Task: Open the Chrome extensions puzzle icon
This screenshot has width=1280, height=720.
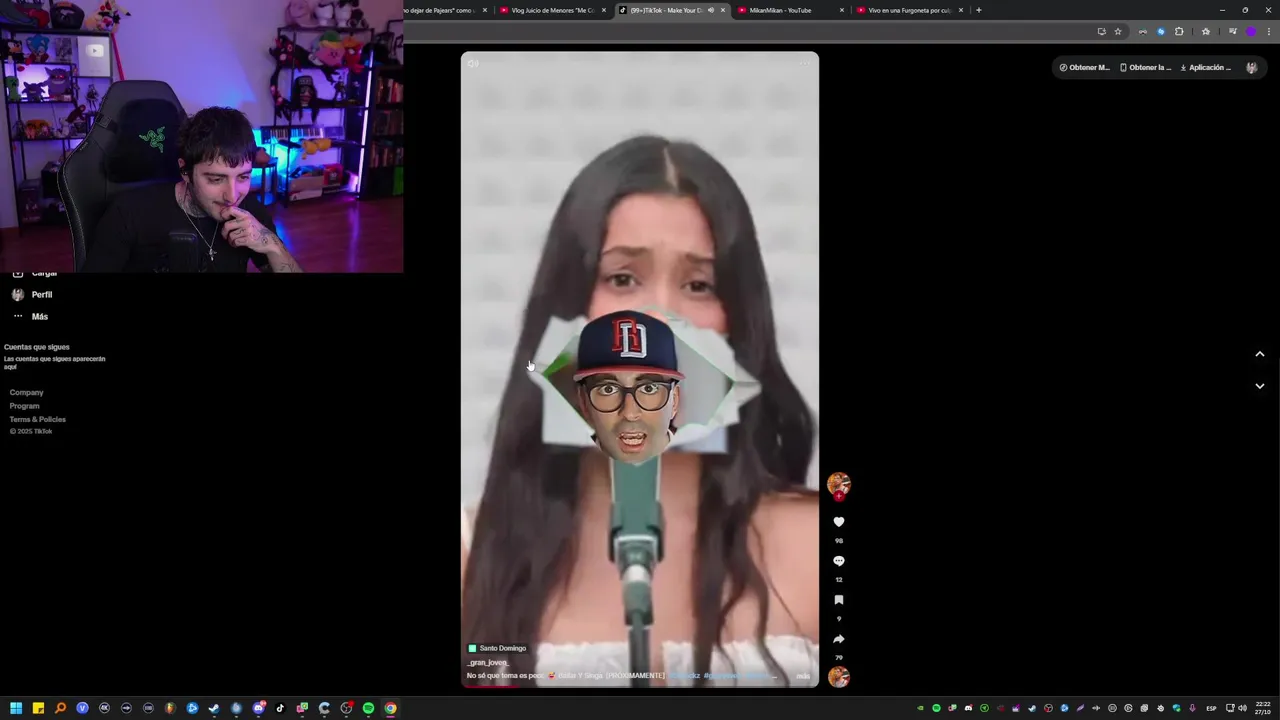Action: pyautogui.click(x=1179, y=31)
